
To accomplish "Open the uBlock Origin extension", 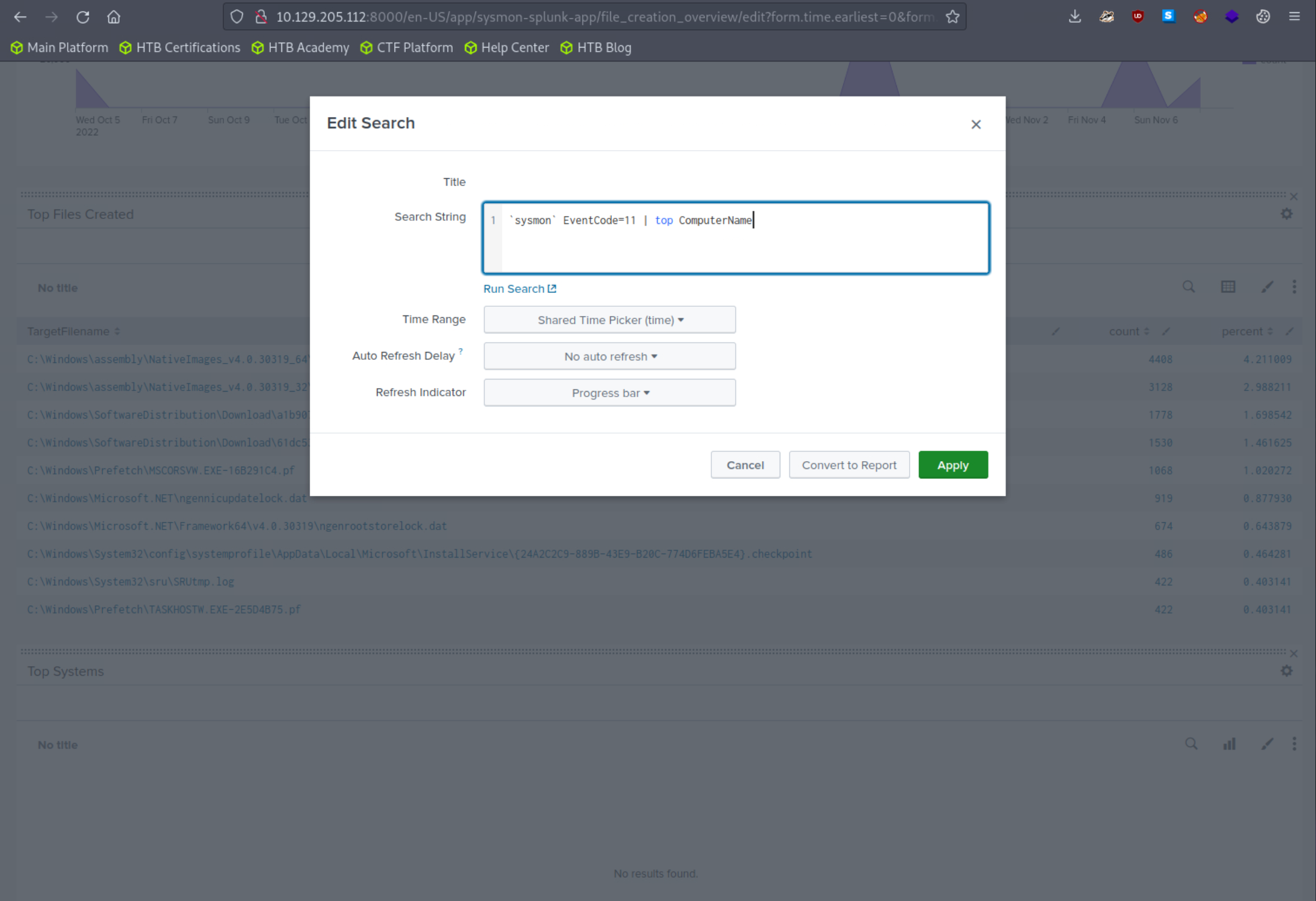I will point(1137,16).
